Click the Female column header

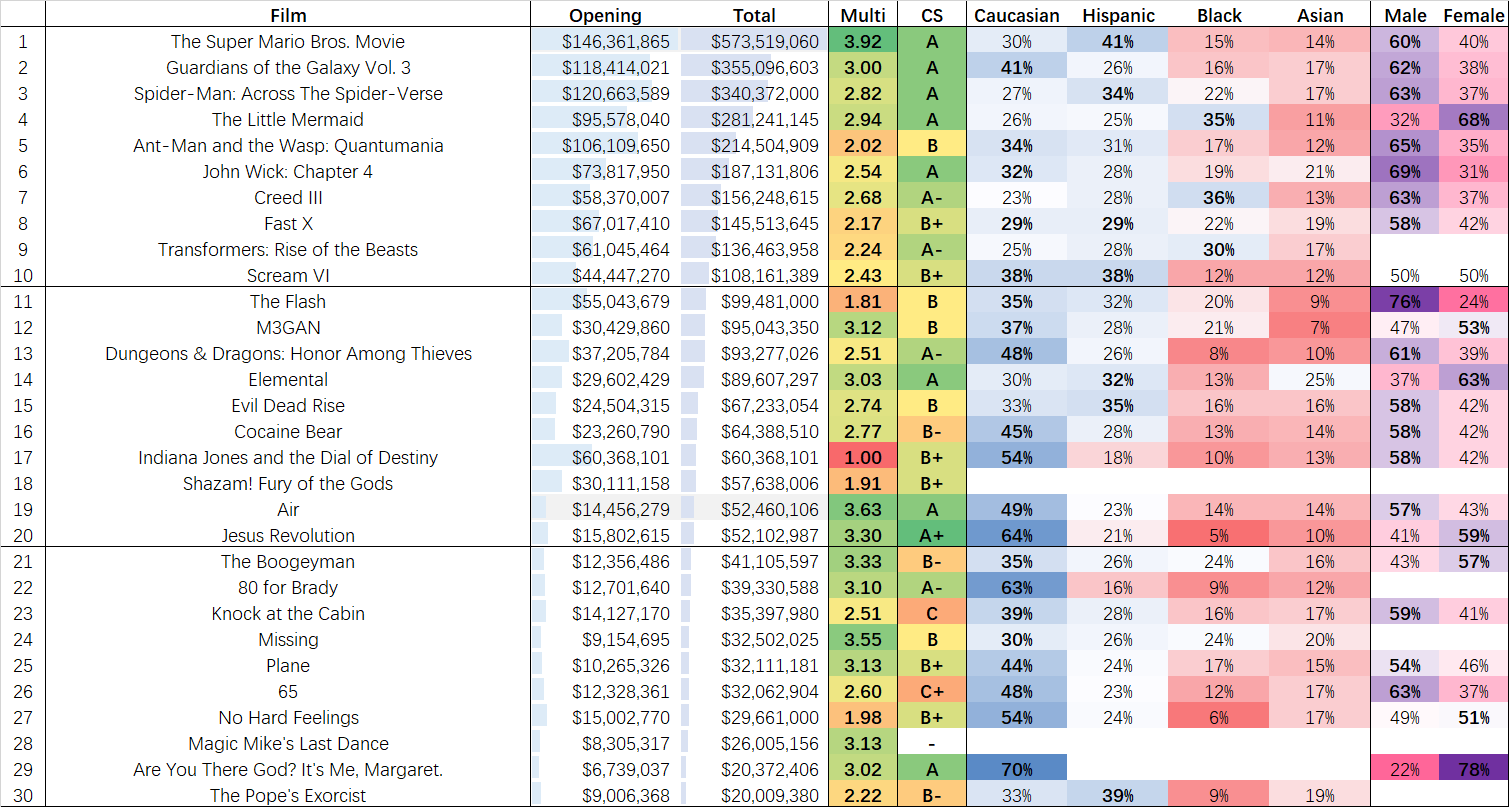pos(1474,15)
